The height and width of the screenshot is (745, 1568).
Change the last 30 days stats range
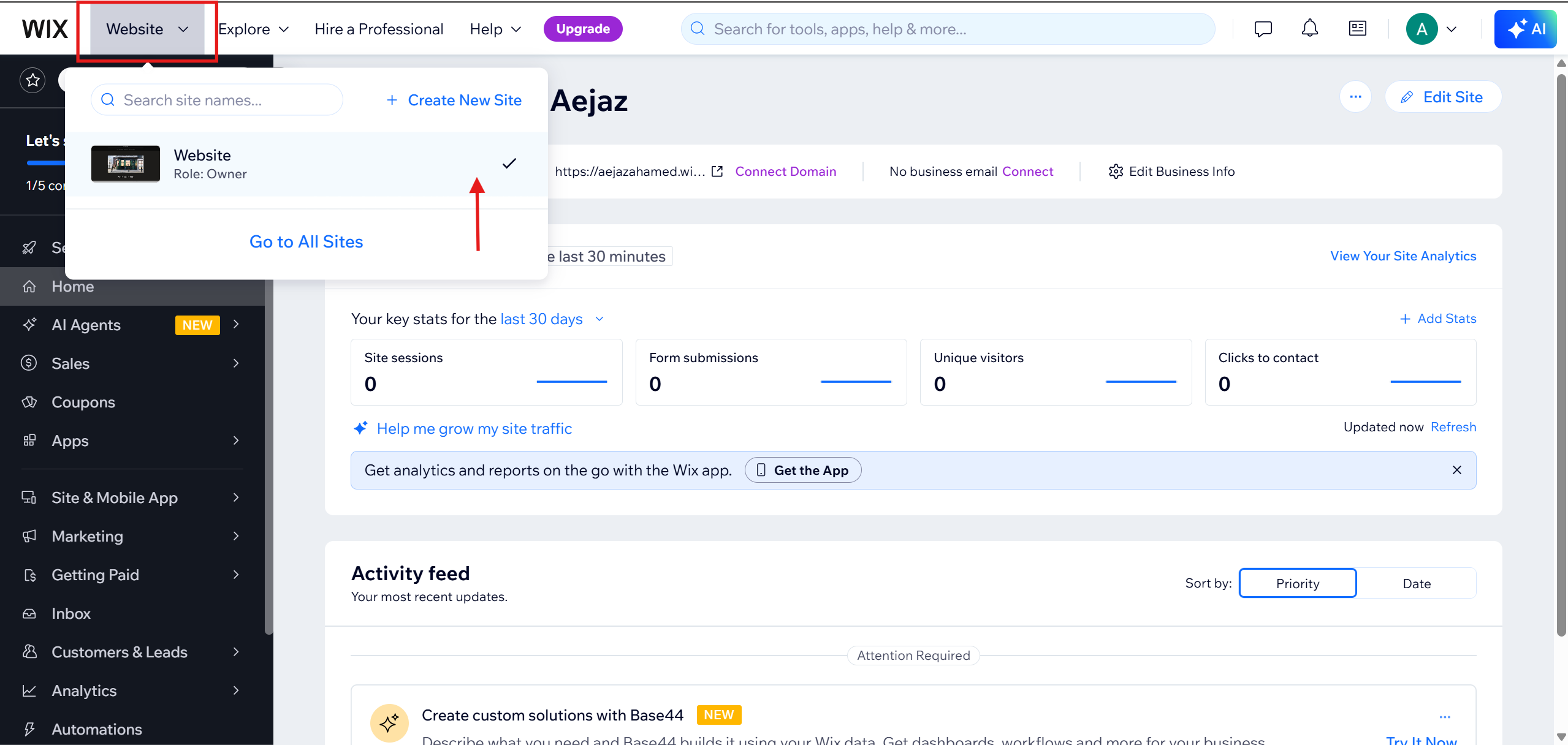[x=552, y=319]
